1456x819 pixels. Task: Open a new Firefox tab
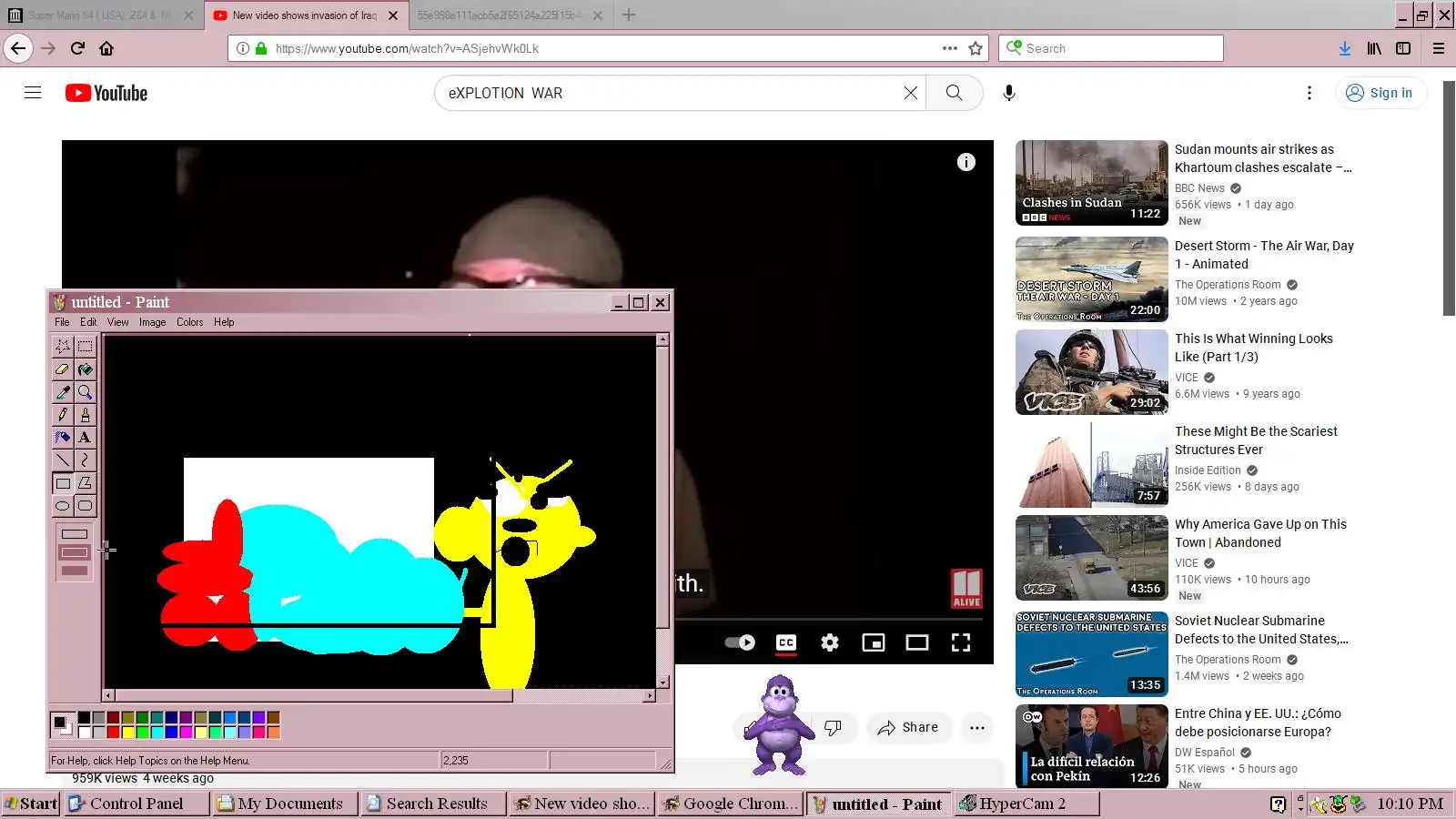point(629,15)
